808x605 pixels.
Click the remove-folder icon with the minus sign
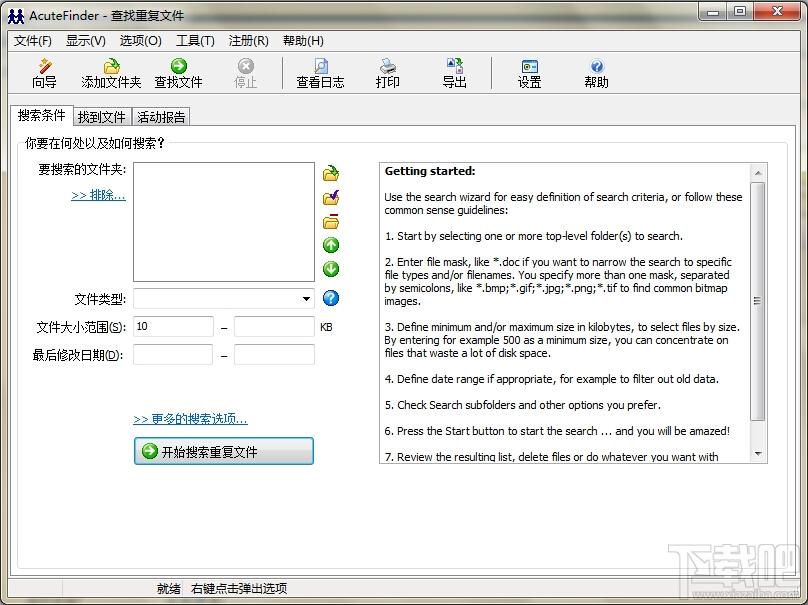[x=331, y=222]
